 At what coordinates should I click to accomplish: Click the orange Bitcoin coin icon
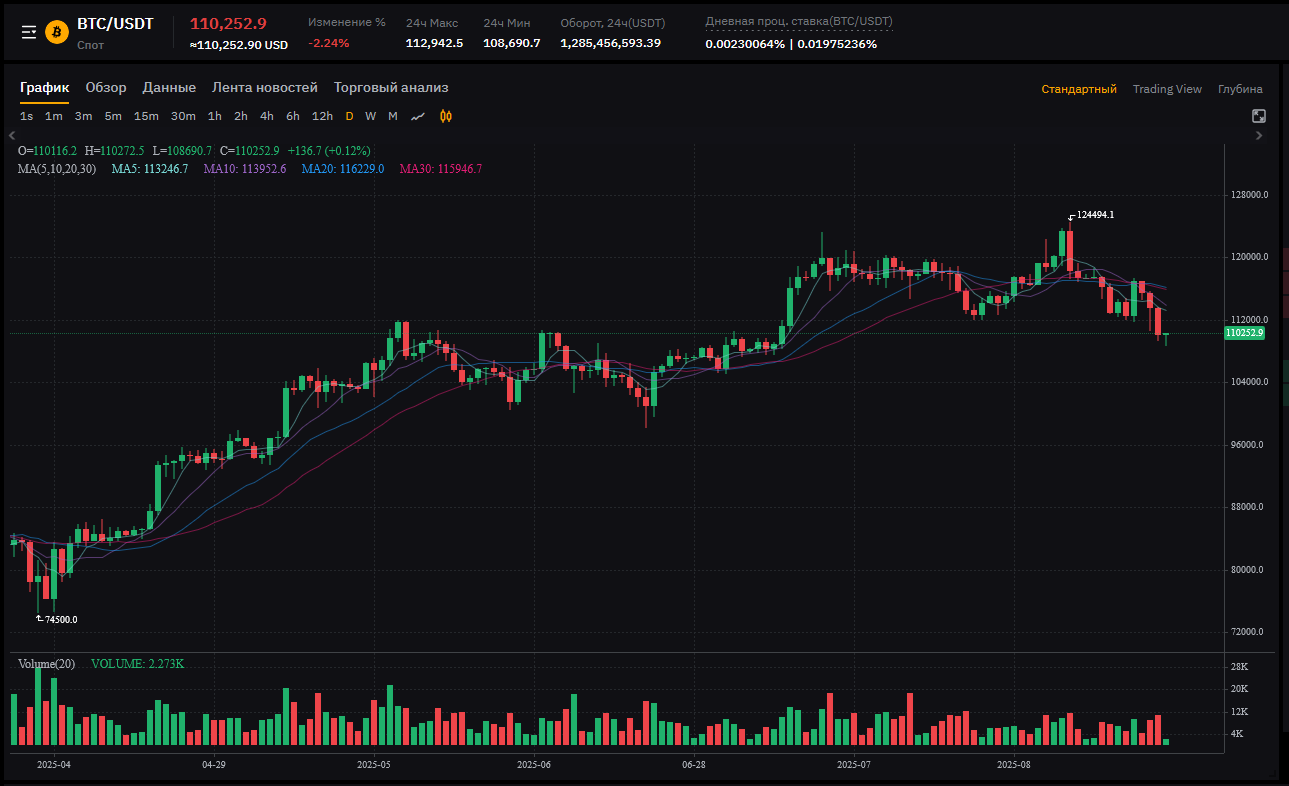pos(57,32)
